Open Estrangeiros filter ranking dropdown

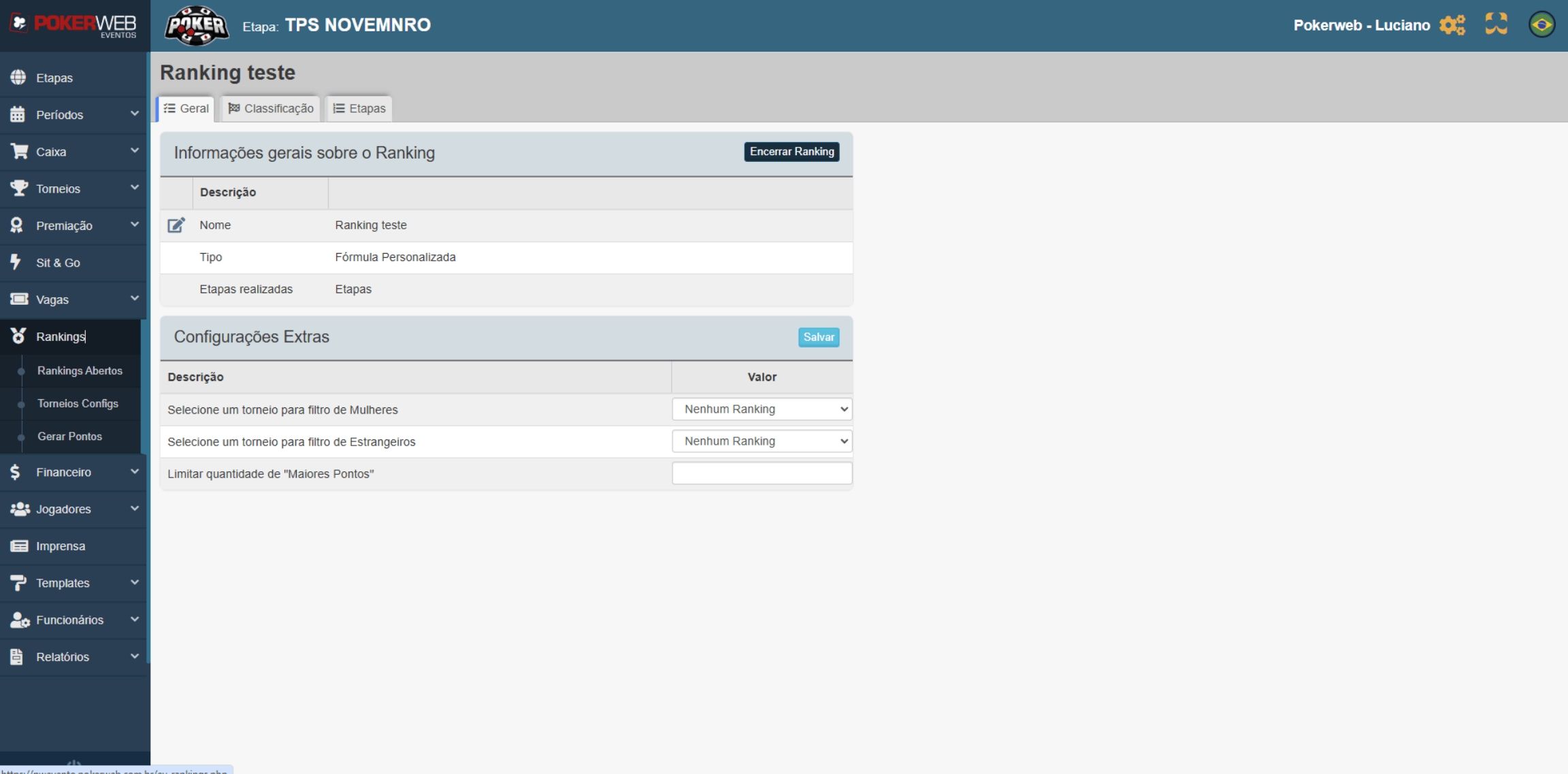[762, 441]
